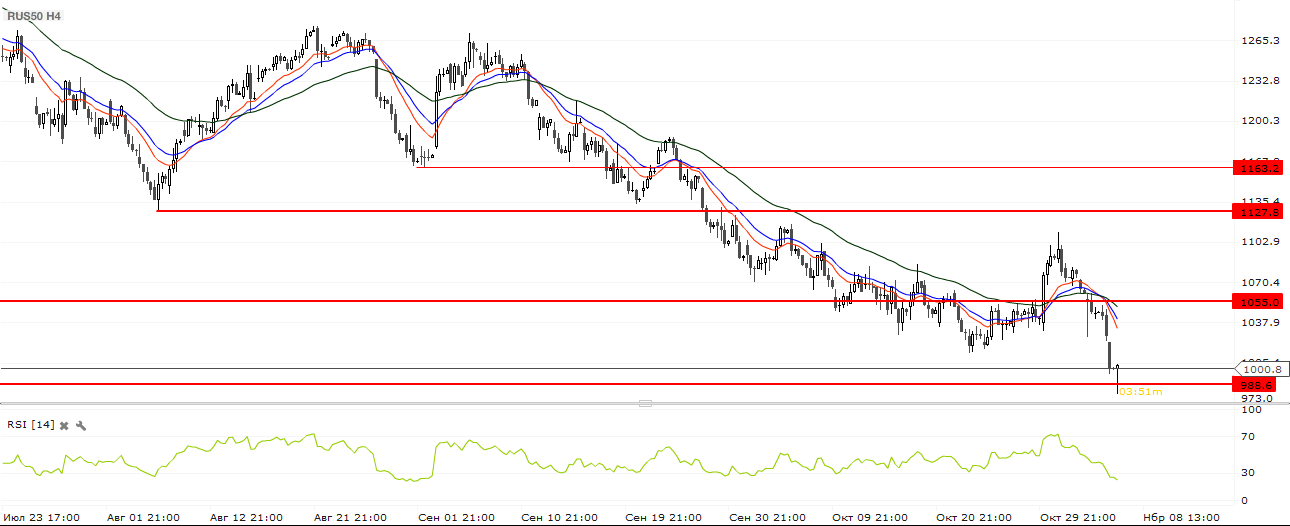This screenshot has width=1290, height=526.
Task: Click the current price tag 1000.8
Action: 1262,368
